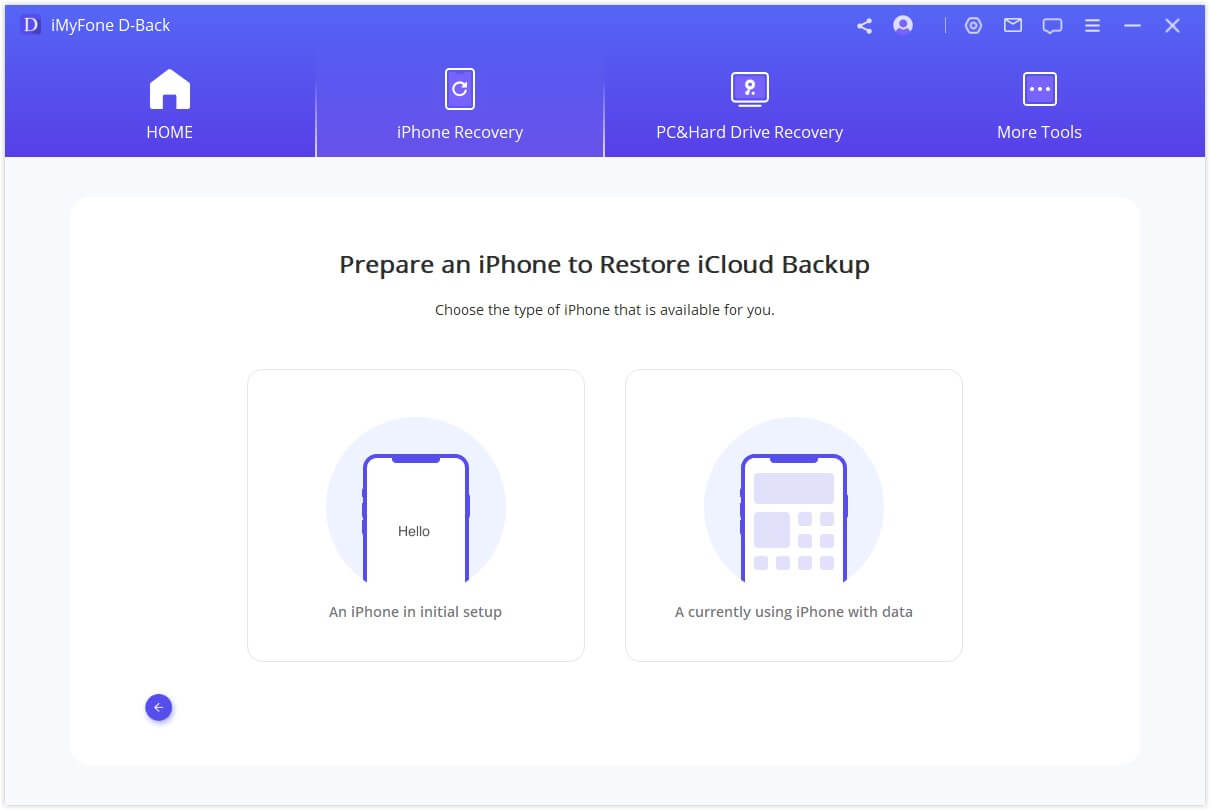This screenshot has height=810, width=1210.
Task: Switch to the HOME tab label
Action: pyautogui.click(x=169, y=132)
